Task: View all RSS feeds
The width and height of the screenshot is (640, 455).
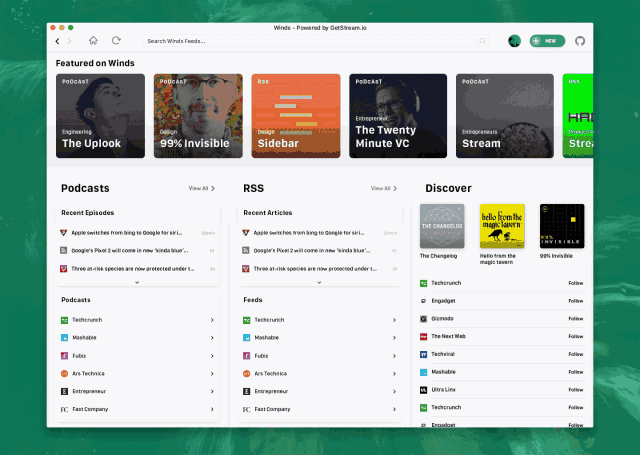Action: pyautogui.click(x=384, y=188)
